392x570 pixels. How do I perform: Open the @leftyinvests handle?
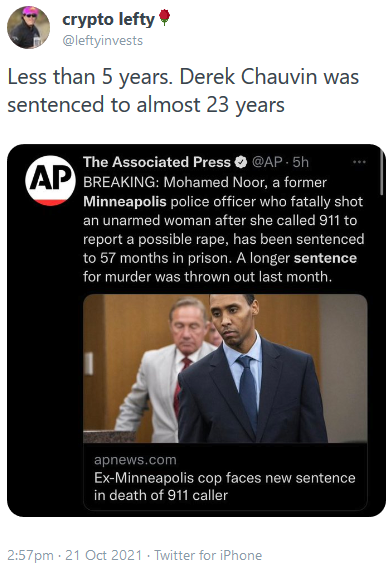pyautogui.click(x=103, y=40)
